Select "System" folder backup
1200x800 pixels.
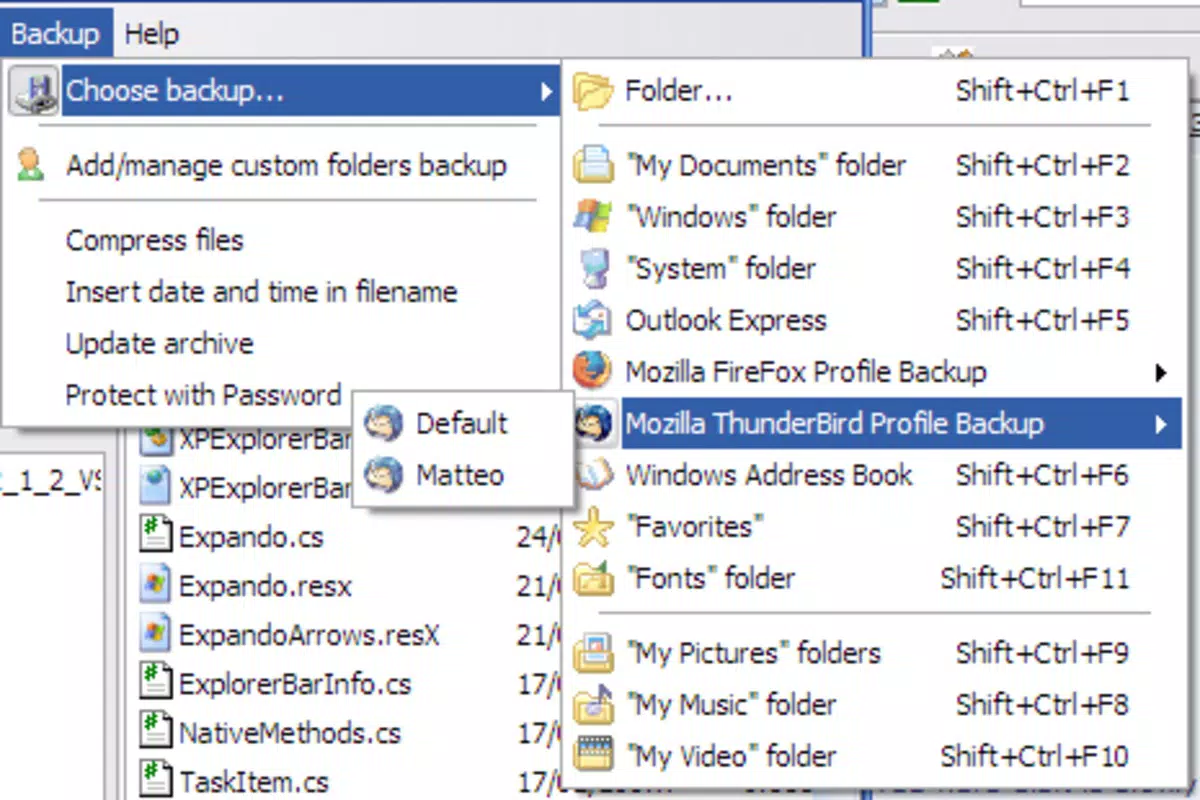click(x=721, y=269)
